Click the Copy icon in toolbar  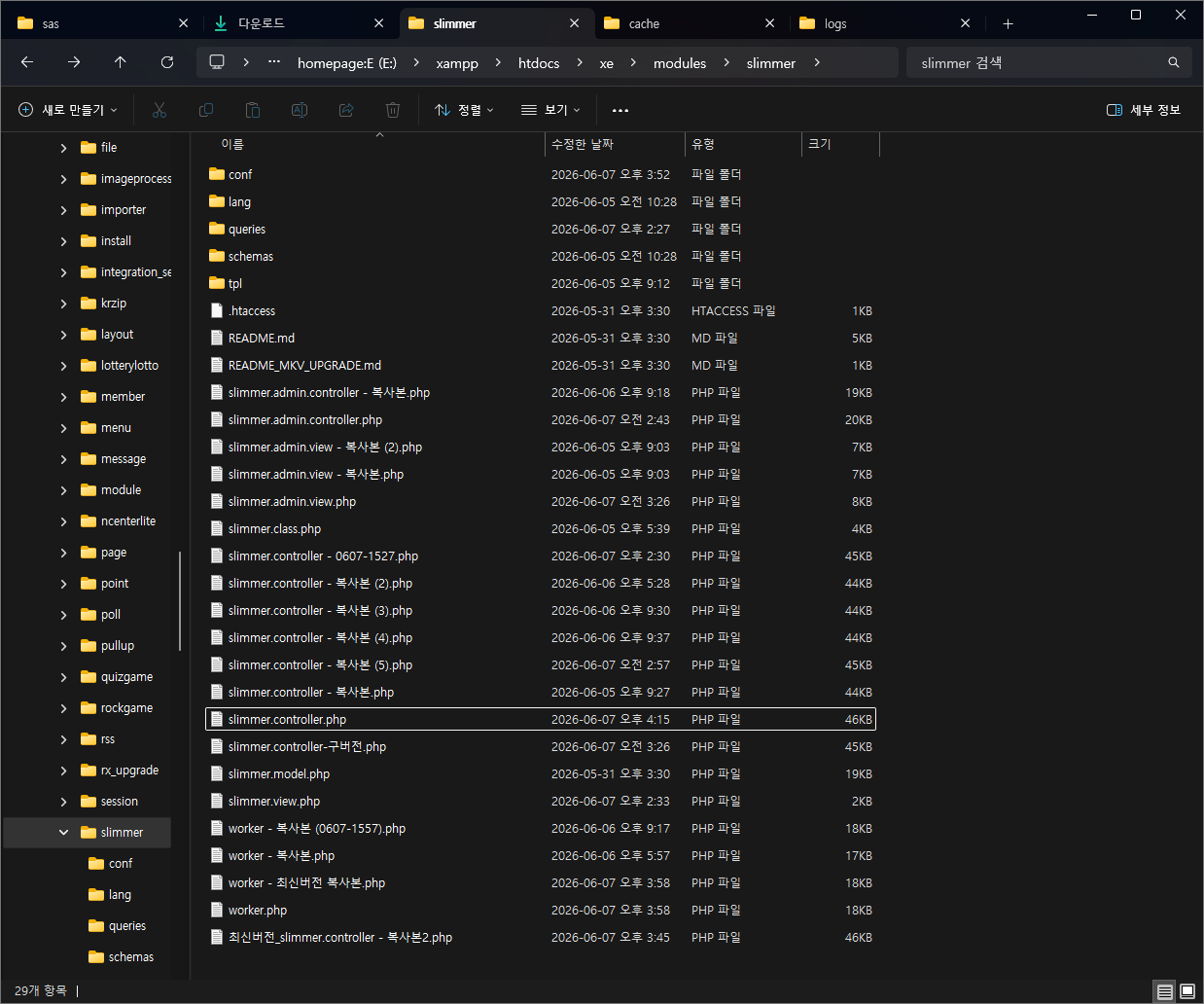pyautogui.click(x=206, y=110)
